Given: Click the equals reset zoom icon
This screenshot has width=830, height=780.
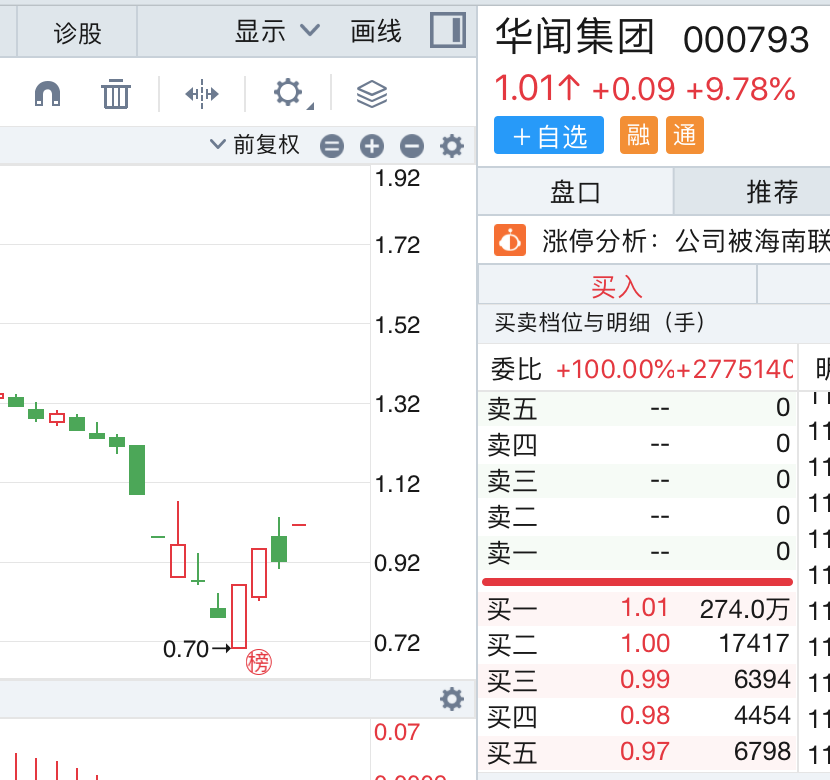Looking at the screenshot, I should 332,146.
